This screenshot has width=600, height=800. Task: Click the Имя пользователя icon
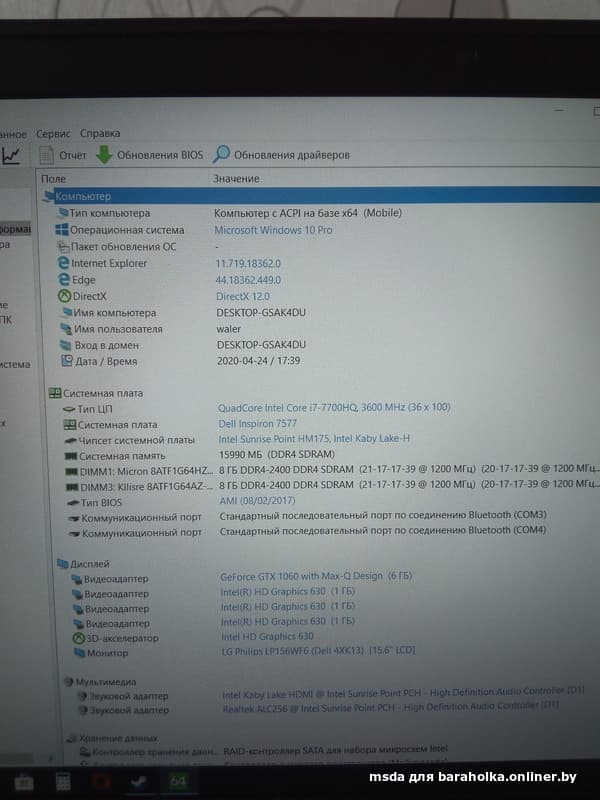pyautogui.click(x=66, y=329)
